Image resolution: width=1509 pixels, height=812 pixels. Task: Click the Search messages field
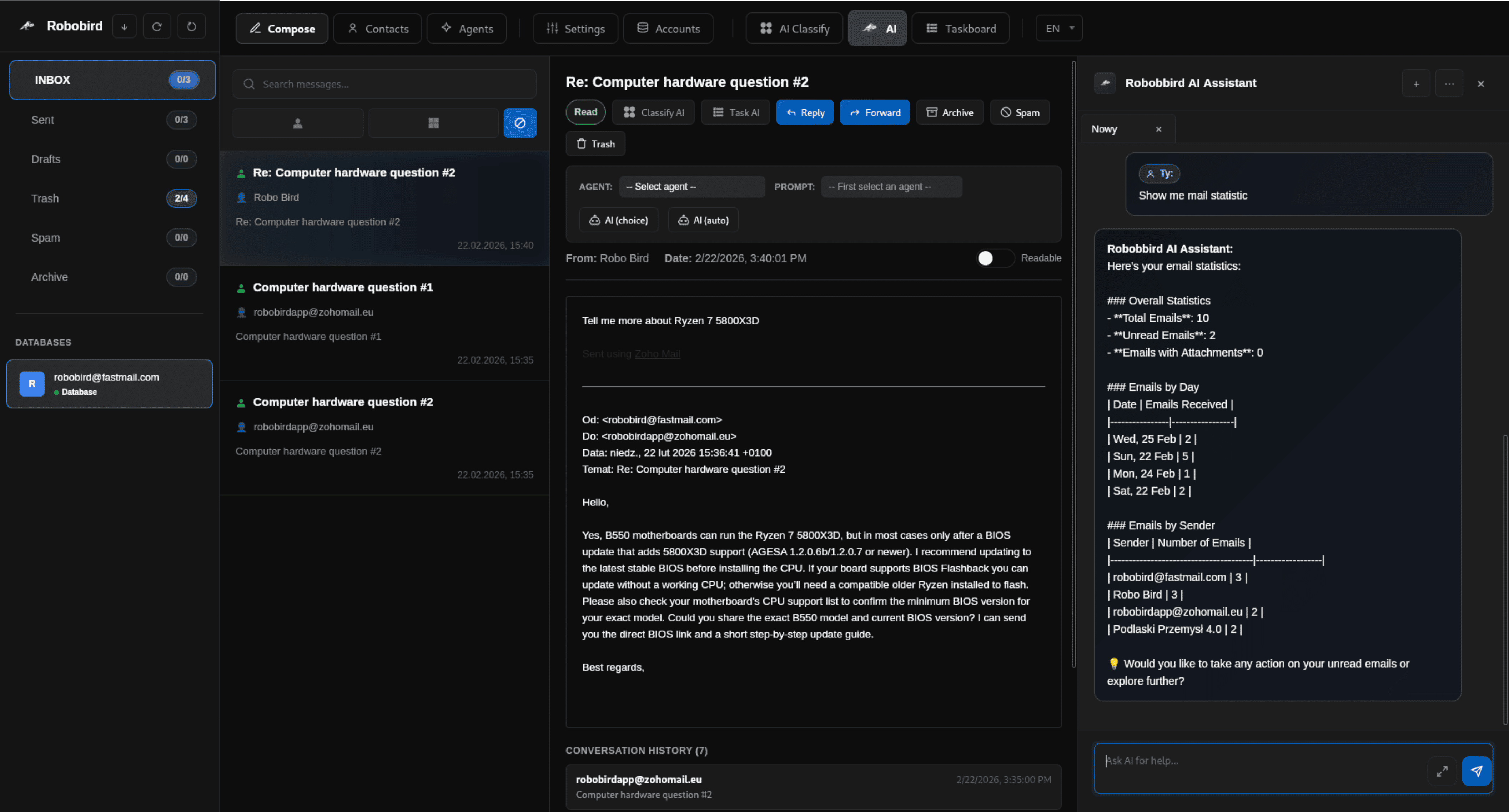coord(385,84)
